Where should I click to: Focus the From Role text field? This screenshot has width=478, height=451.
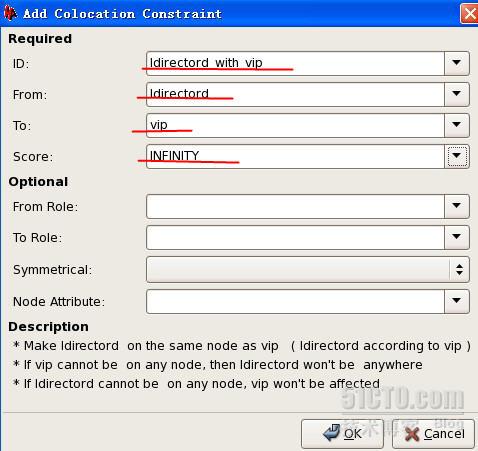(x=295, y=206)
